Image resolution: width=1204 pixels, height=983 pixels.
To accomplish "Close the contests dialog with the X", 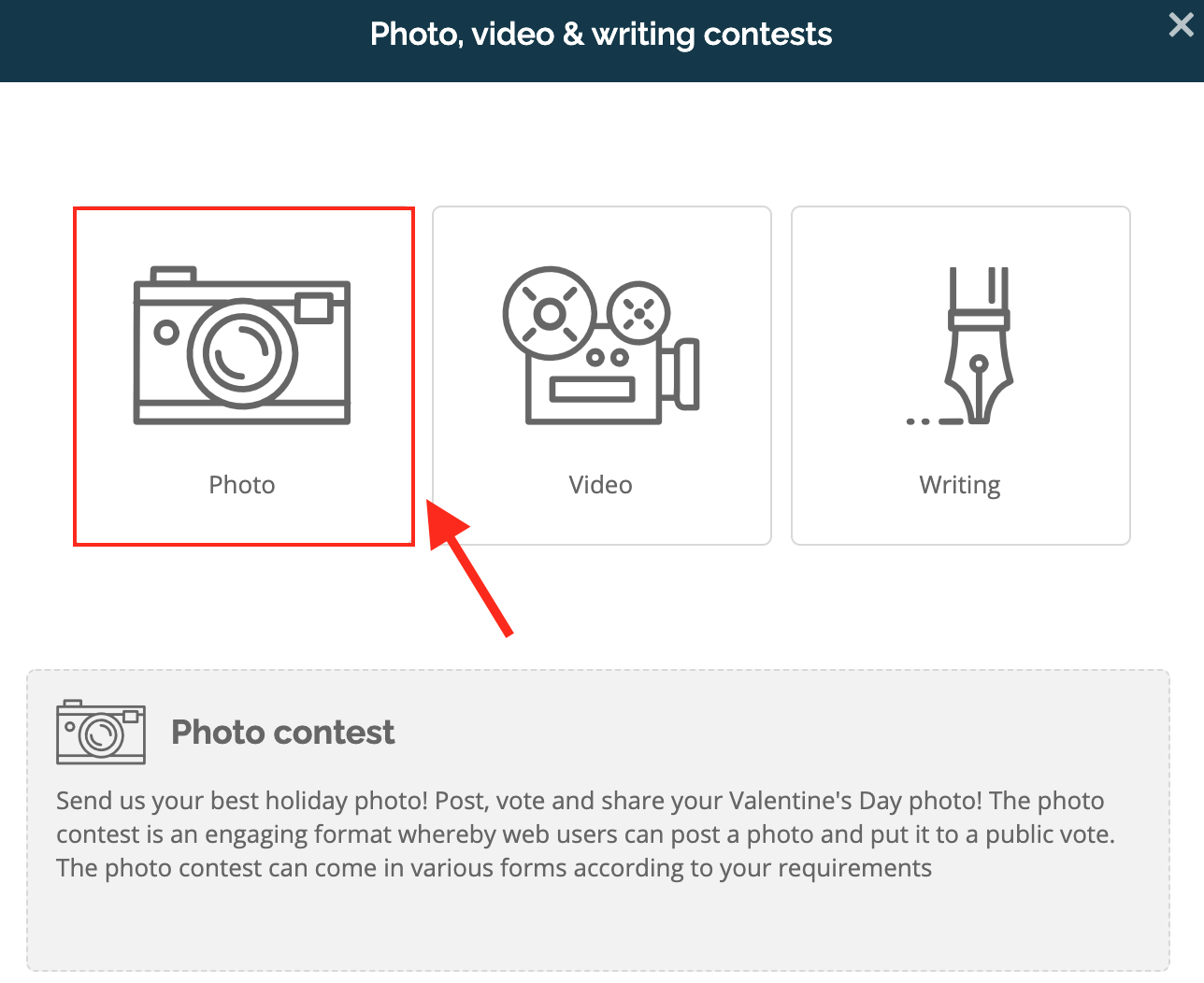I will tap(1182, 25).
